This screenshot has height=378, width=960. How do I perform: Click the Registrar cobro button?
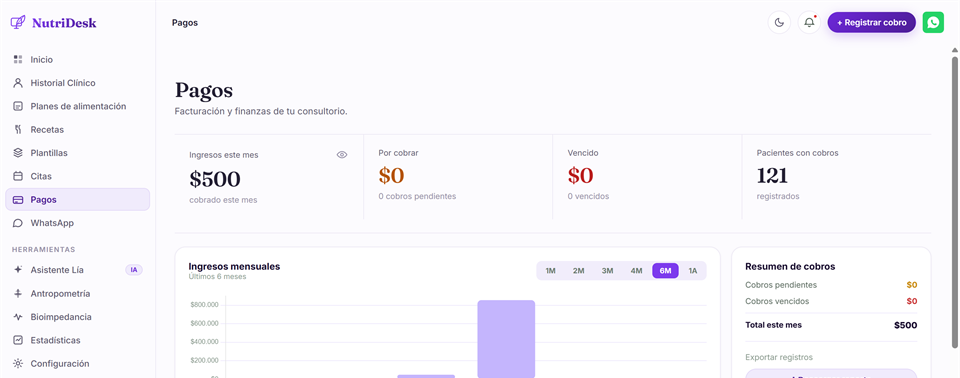pos(871,23)
